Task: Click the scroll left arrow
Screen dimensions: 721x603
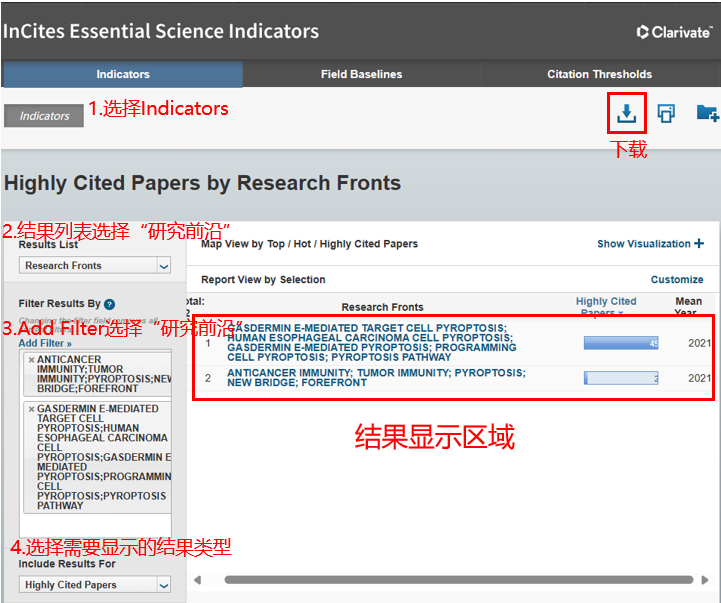Action: (x=198, y=580)
